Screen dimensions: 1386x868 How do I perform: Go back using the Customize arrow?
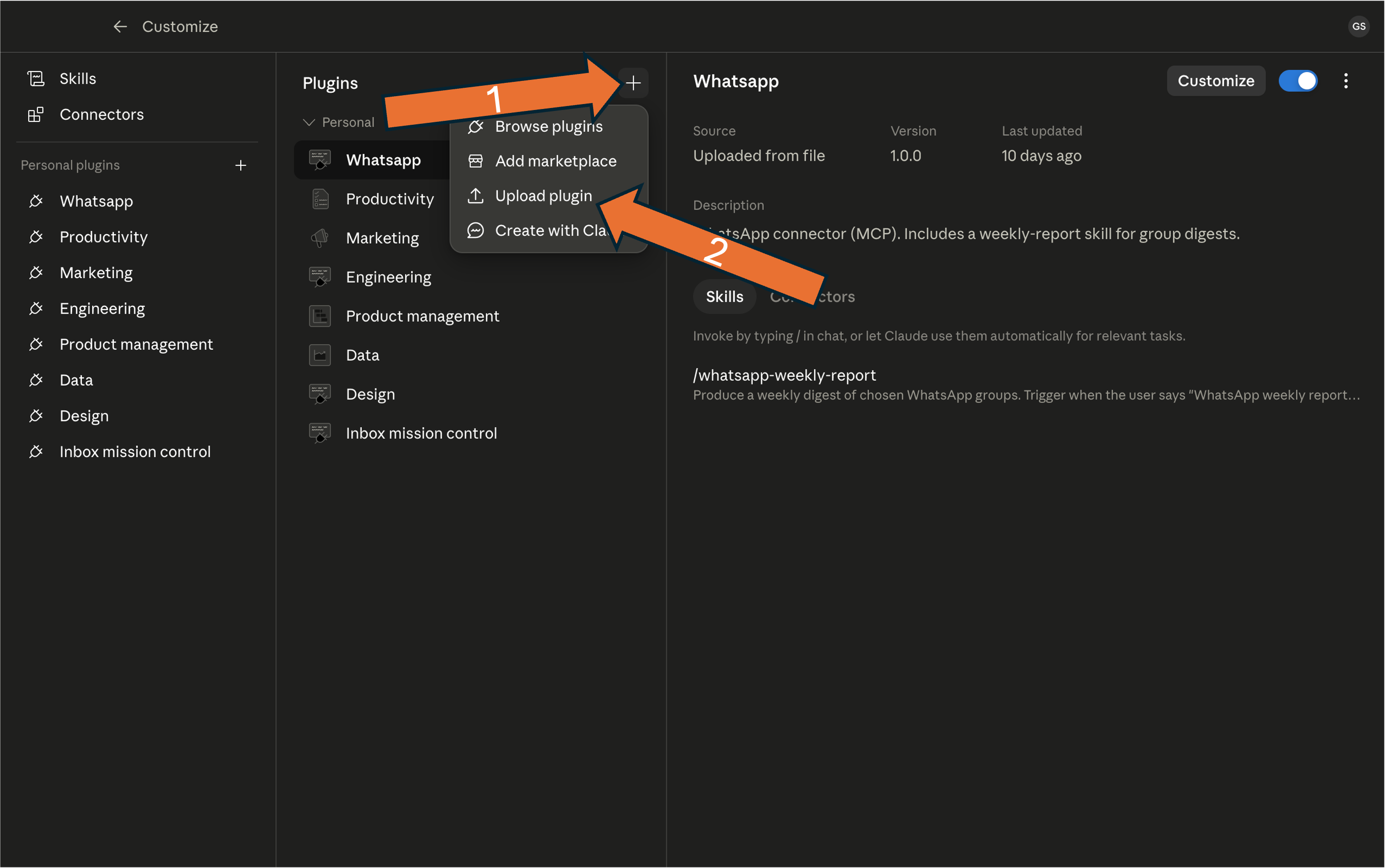[x=119, y=27]
